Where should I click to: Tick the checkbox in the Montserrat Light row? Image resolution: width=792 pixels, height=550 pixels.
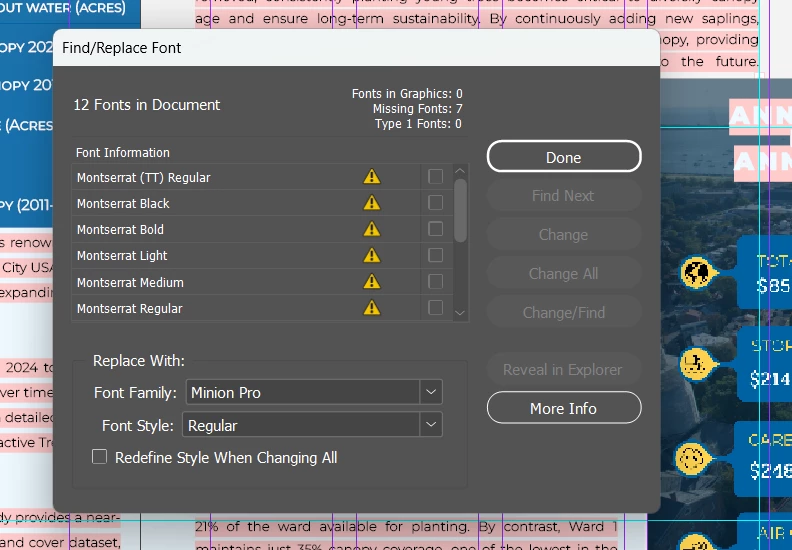(x=435, y=255)
